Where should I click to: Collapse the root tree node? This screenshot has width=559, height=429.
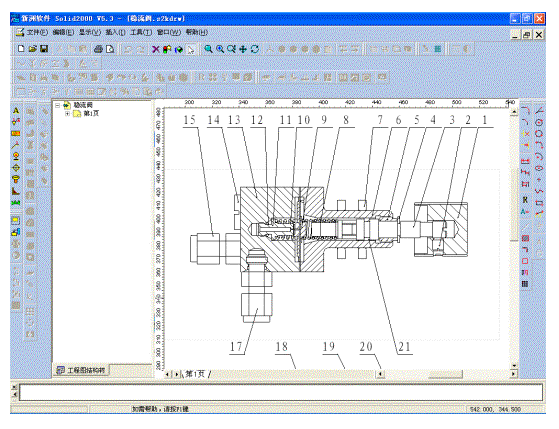click(57, 105)
